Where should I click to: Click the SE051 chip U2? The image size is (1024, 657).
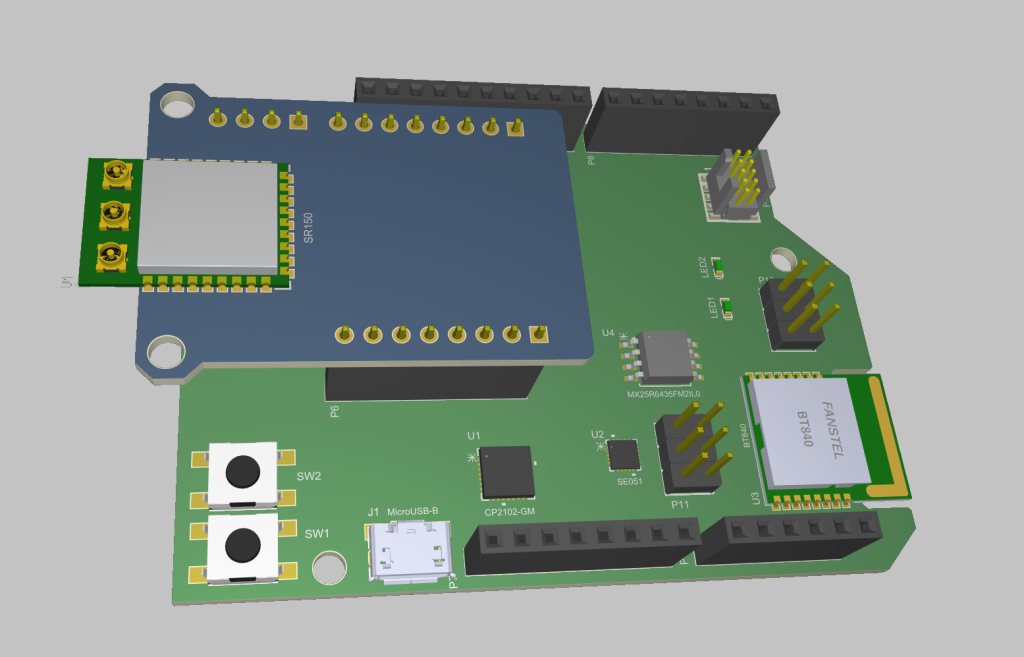click(625, 454)
